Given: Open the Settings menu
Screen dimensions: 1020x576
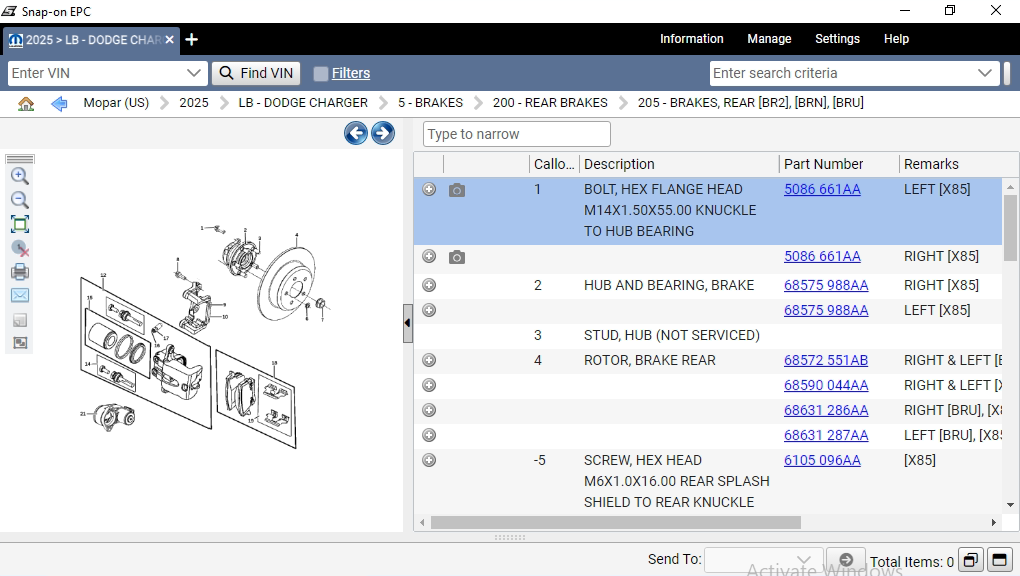Looking at the screenshot, I should (837, 39).
